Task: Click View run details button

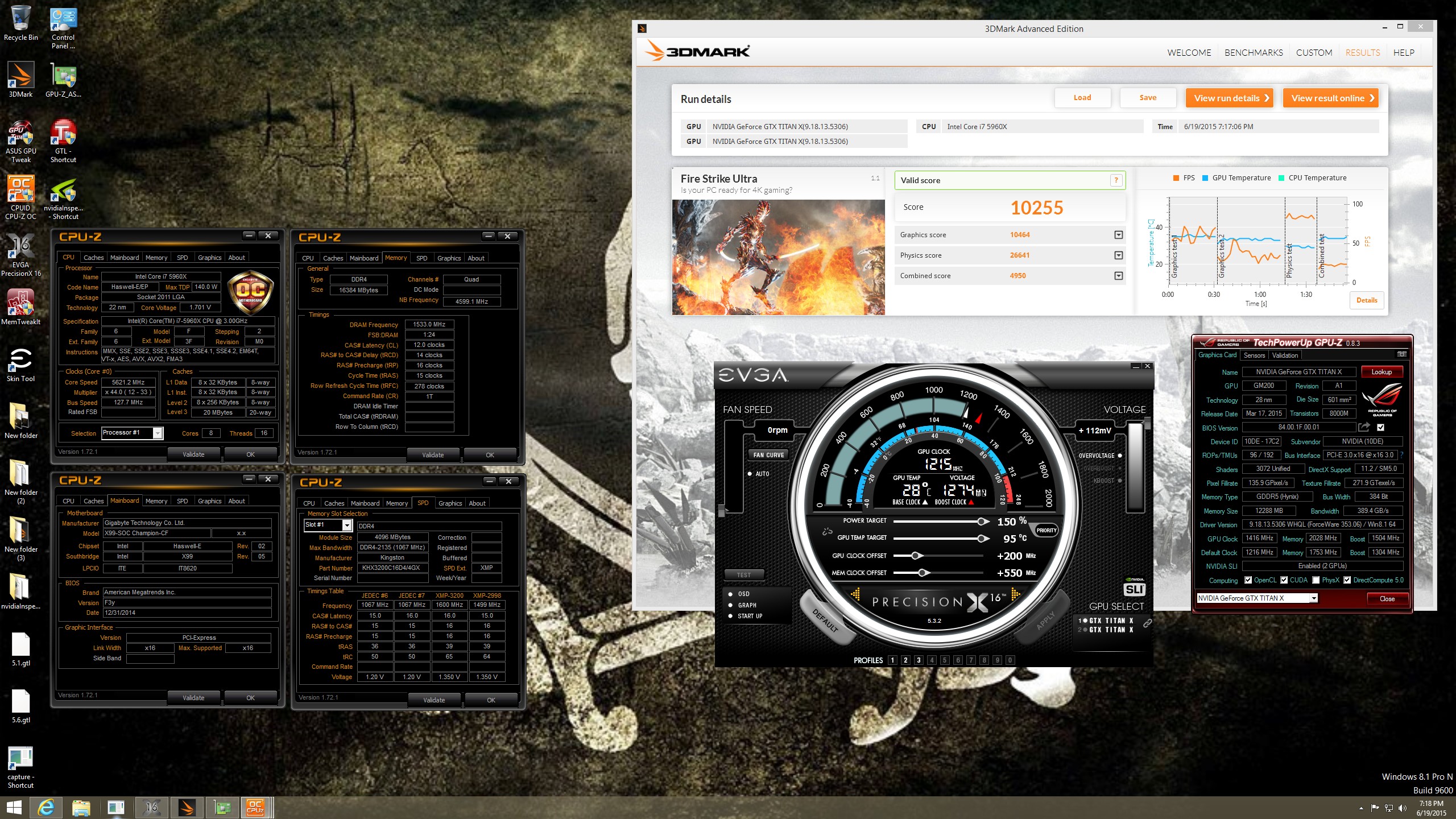Action: (x=1229, y=98)
